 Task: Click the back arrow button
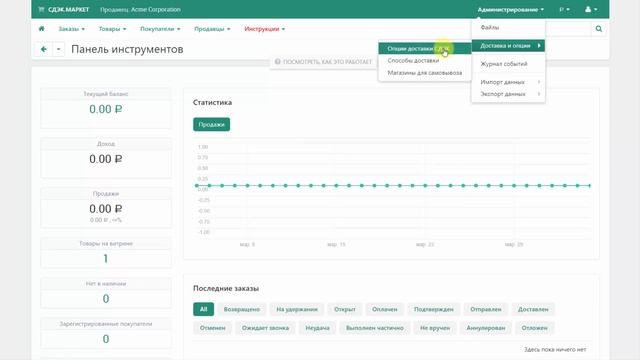[x=44, y=49]
